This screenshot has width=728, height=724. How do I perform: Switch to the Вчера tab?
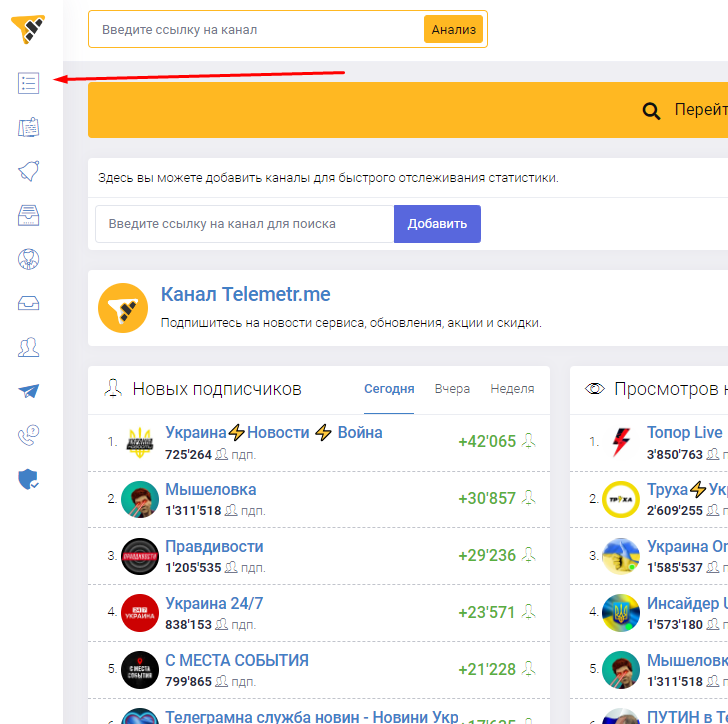[x=452, y=389]
